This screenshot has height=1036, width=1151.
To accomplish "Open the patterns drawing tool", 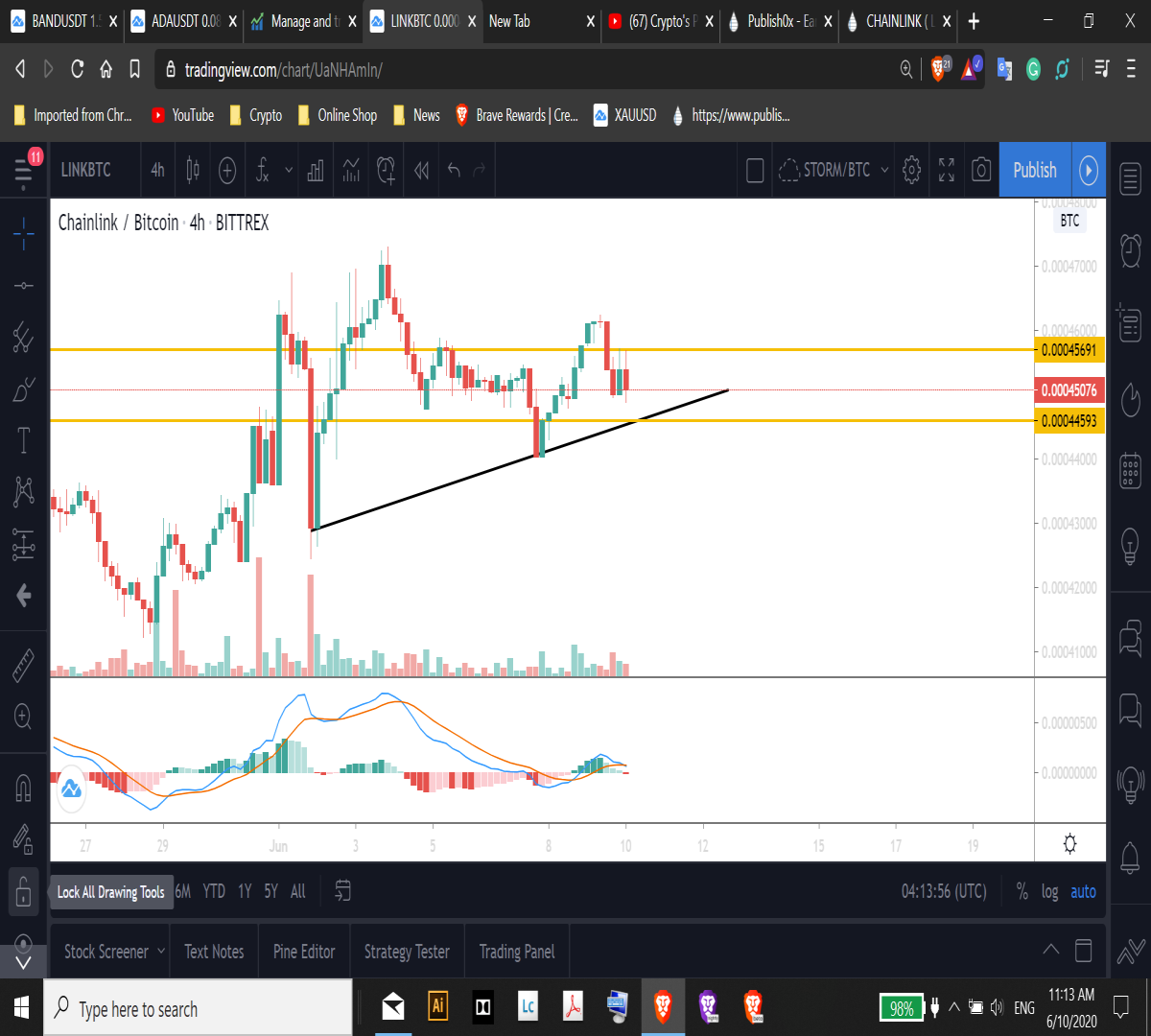I will (24, 493).
